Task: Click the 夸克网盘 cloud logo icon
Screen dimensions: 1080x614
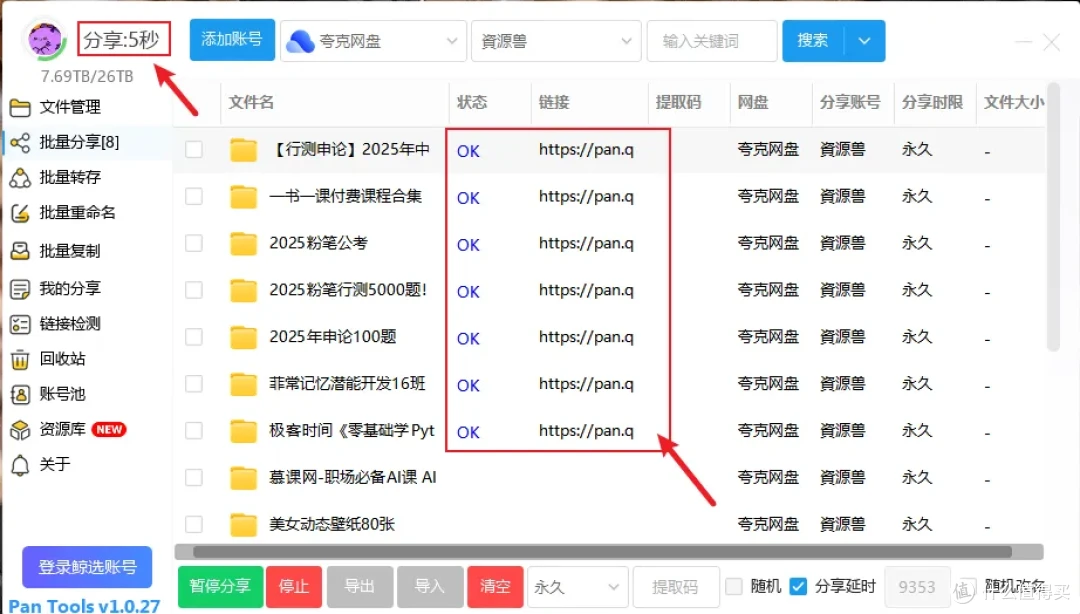Action: pyautogui.click(x=300, y=41)
